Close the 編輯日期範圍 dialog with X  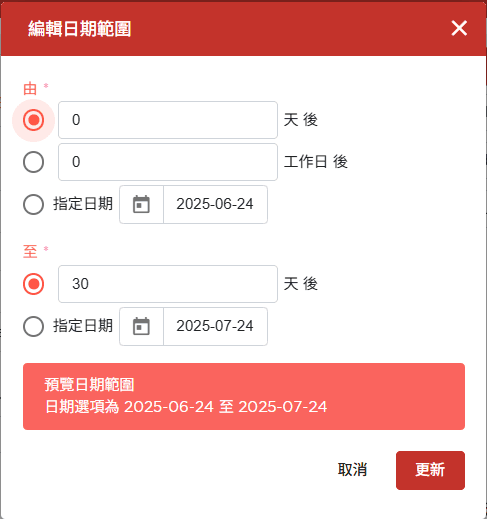click(459, 28)
